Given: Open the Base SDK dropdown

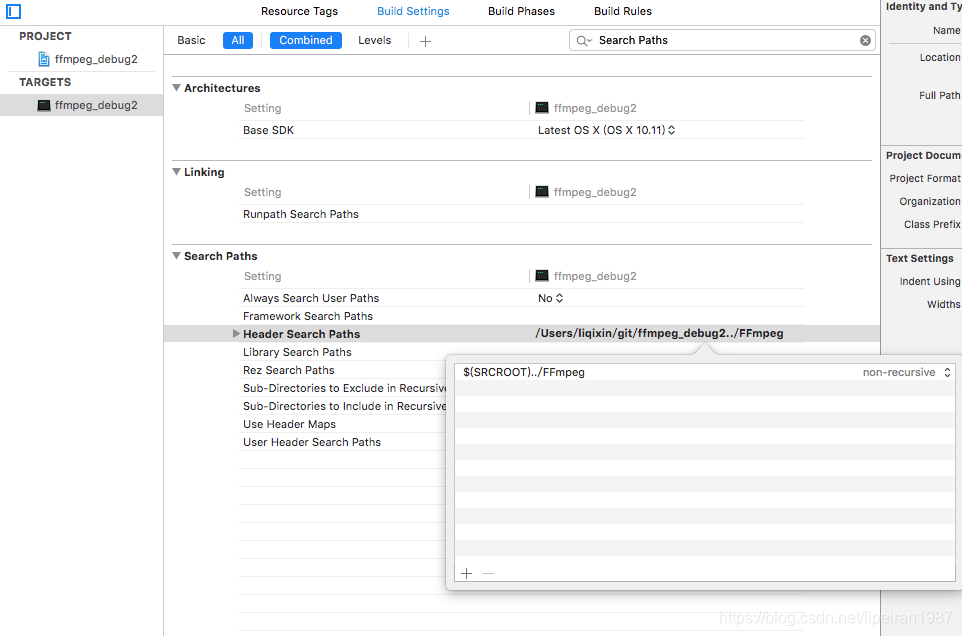Looking at the screenshot, I should 606,130.
